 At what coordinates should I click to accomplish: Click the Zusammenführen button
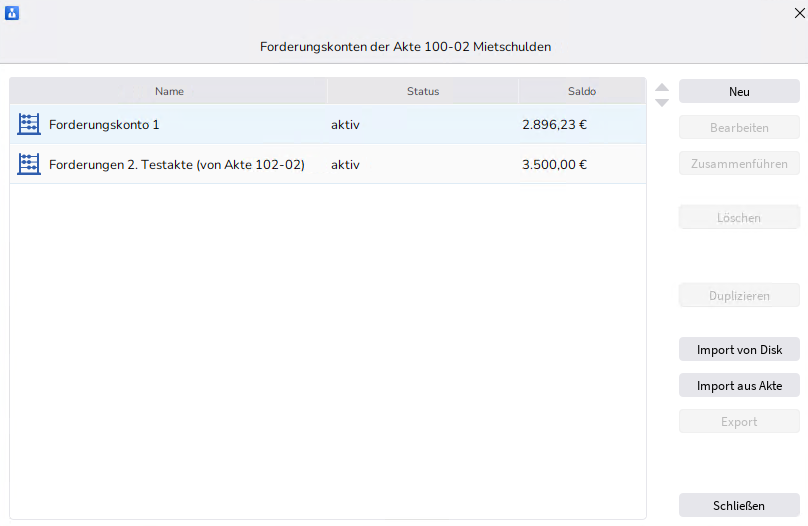click(x=739, y=163)
